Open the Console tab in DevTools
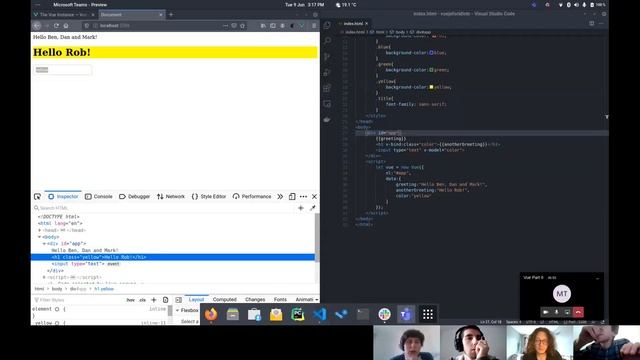Screen dimensions: 640x360 click(x=99, y=197)
